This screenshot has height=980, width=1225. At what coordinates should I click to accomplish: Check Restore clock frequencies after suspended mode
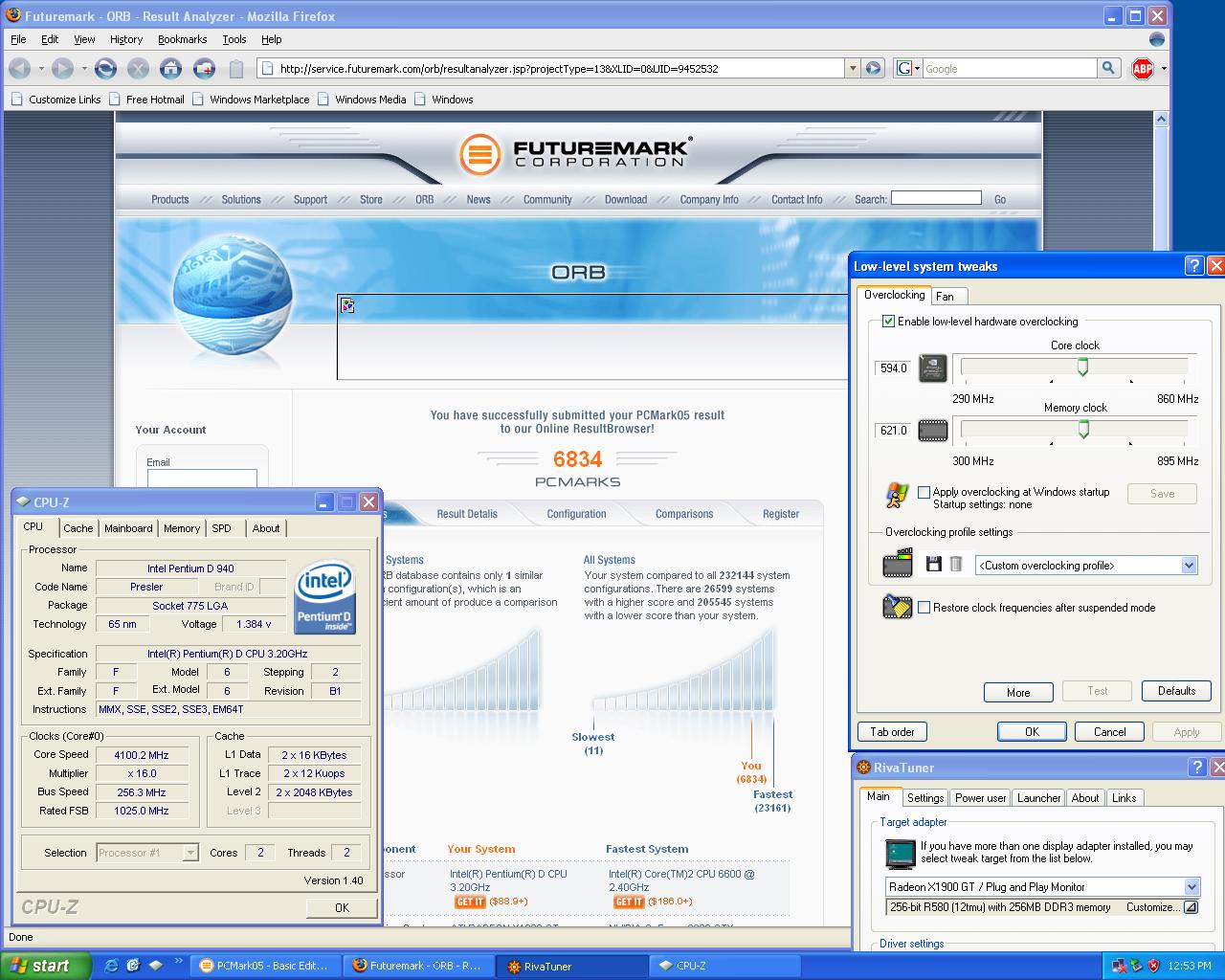point(924,608)
